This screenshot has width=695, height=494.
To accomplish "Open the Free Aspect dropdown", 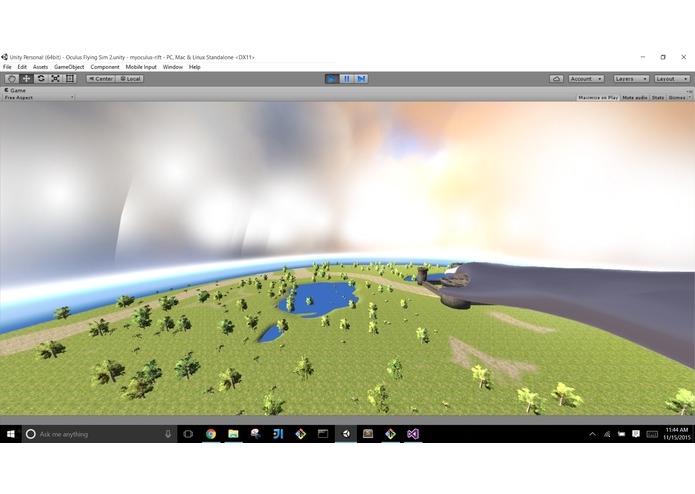I will [x=38, y=97].
